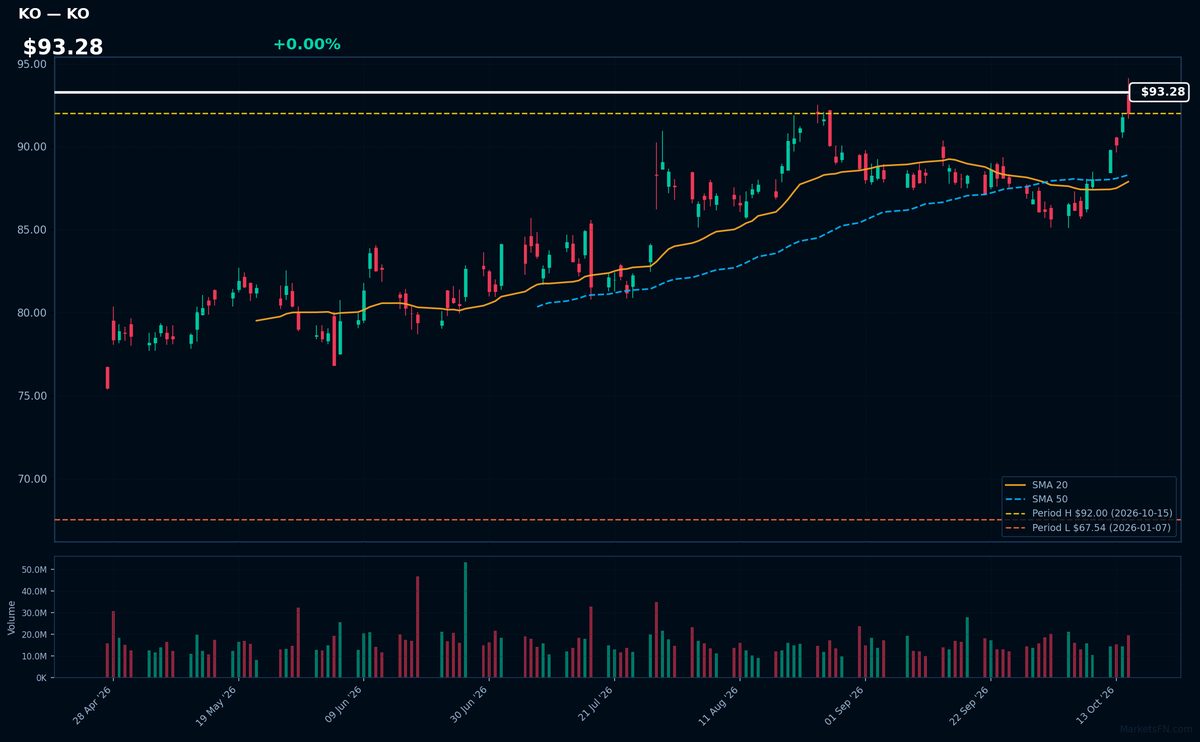Screen dimensions: 1200x742
Task: Click the 70.00 price axis label
Action: pyautogui.click(x=32, y=479)
